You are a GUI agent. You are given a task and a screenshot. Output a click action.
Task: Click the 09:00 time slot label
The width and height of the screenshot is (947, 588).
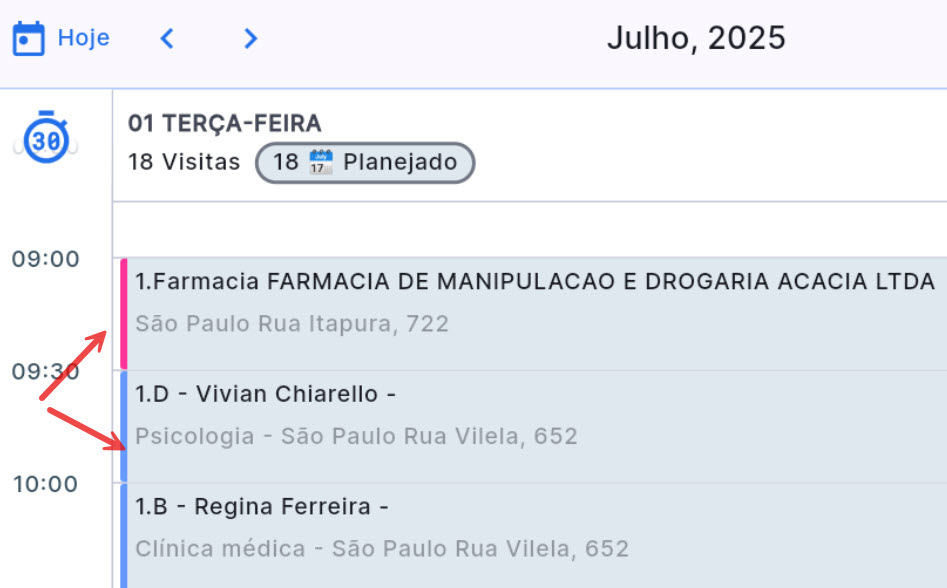tap(45, 259)
